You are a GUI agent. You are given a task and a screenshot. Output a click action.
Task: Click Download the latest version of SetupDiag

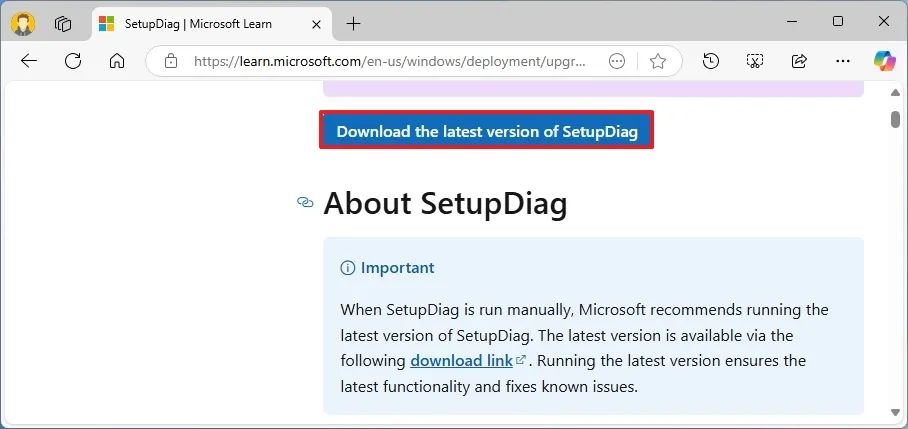pos(486,131)
